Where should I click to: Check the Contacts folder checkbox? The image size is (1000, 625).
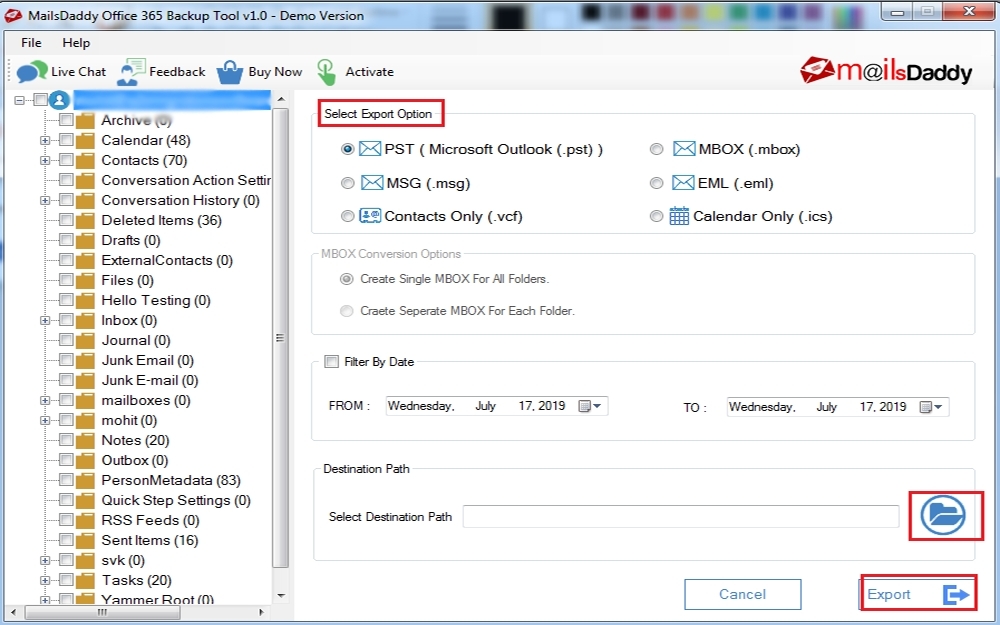(66, 159)
